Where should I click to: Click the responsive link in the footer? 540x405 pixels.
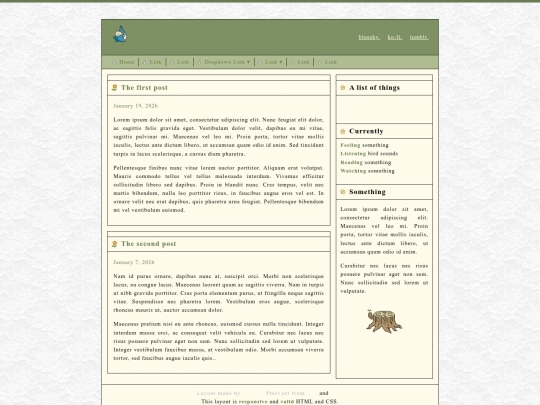coord(253,402)
